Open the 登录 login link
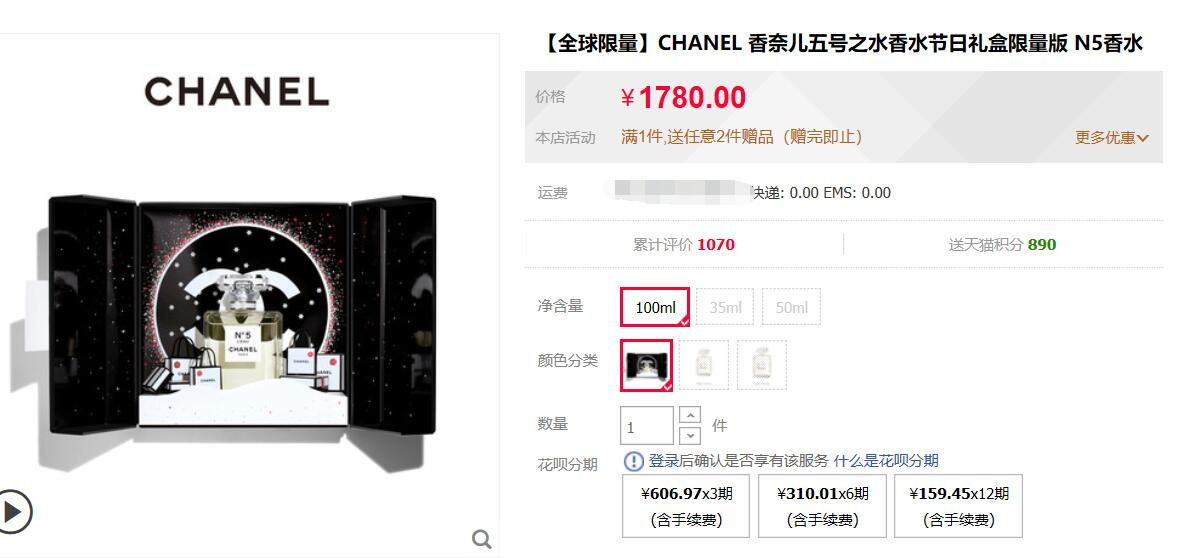Image resolution: width=1179 pixels, height=558 pixels. [664, 461]
